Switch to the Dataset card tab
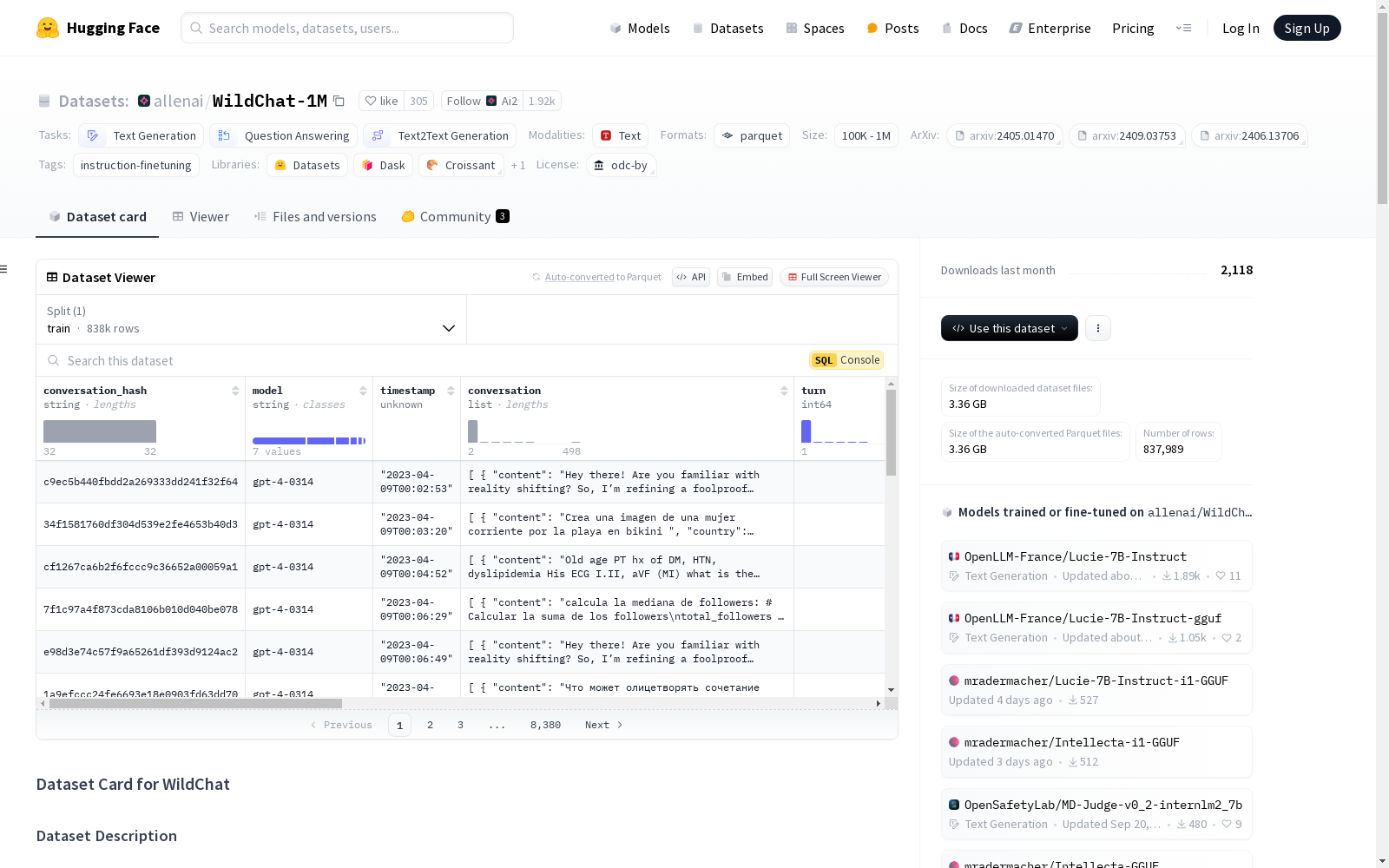 click(x=97, y=217)
